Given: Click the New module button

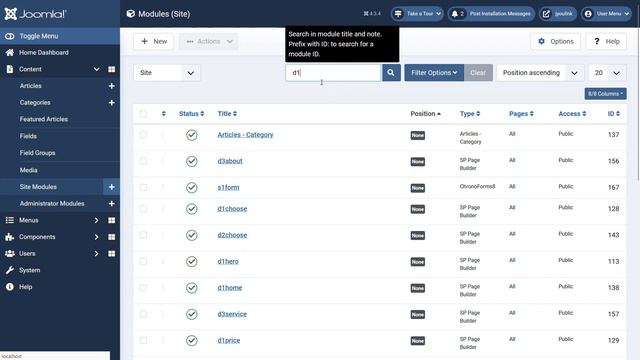Looking at the screenshot, I should click(153, 41).
